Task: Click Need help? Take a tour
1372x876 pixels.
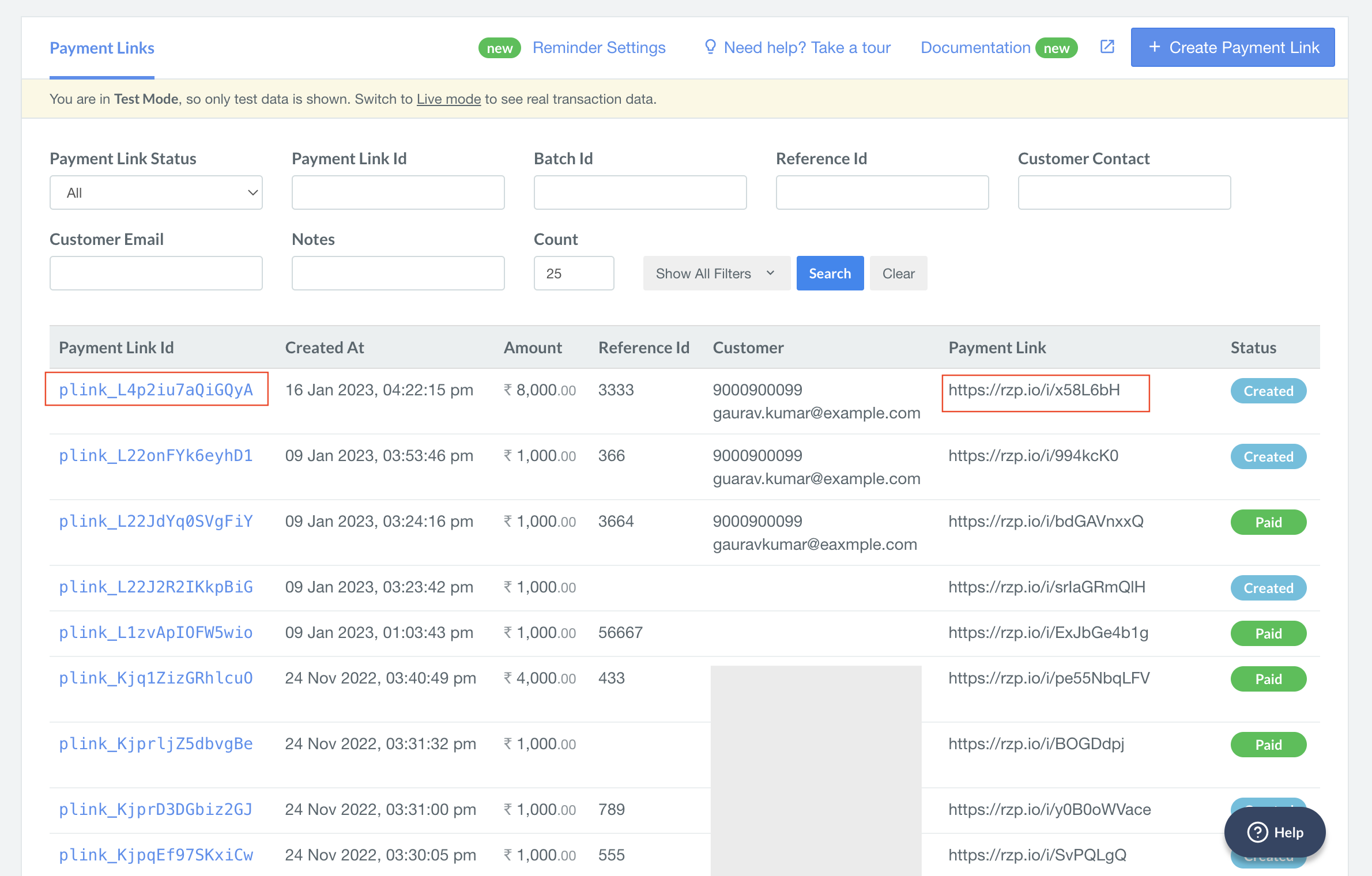Action: point(807,47)
